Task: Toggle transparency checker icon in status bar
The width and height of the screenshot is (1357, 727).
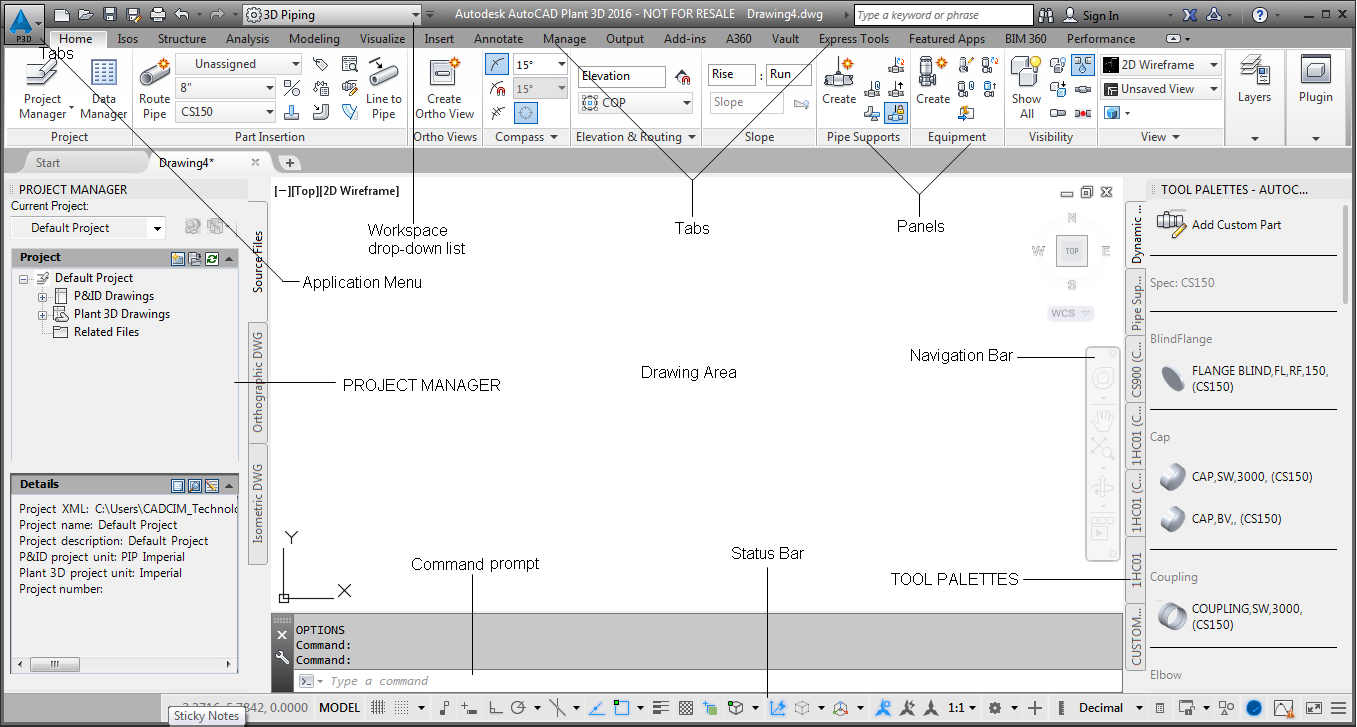Action: pyautogui.click(x=686, y=707)
